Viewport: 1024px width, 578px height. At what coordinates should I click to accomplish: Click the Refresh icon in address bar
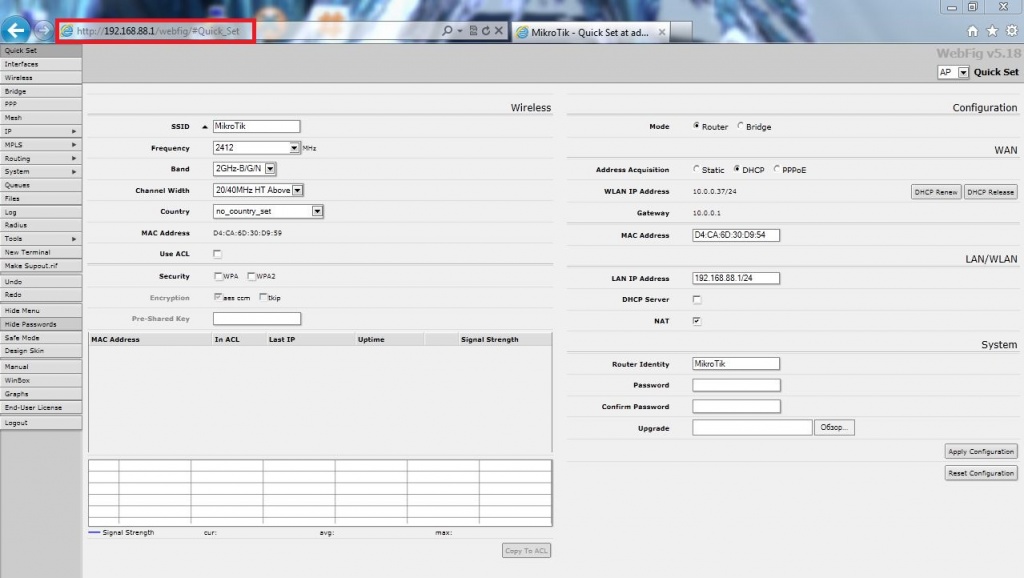coord(486,31)
